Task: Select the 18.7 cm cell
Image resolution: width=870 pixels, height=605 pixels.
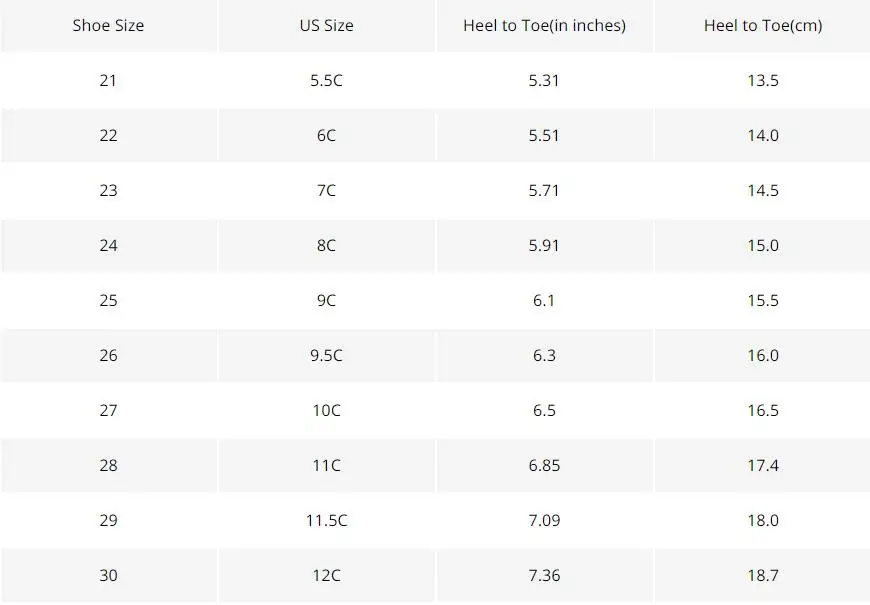Action: coord(762,575)
